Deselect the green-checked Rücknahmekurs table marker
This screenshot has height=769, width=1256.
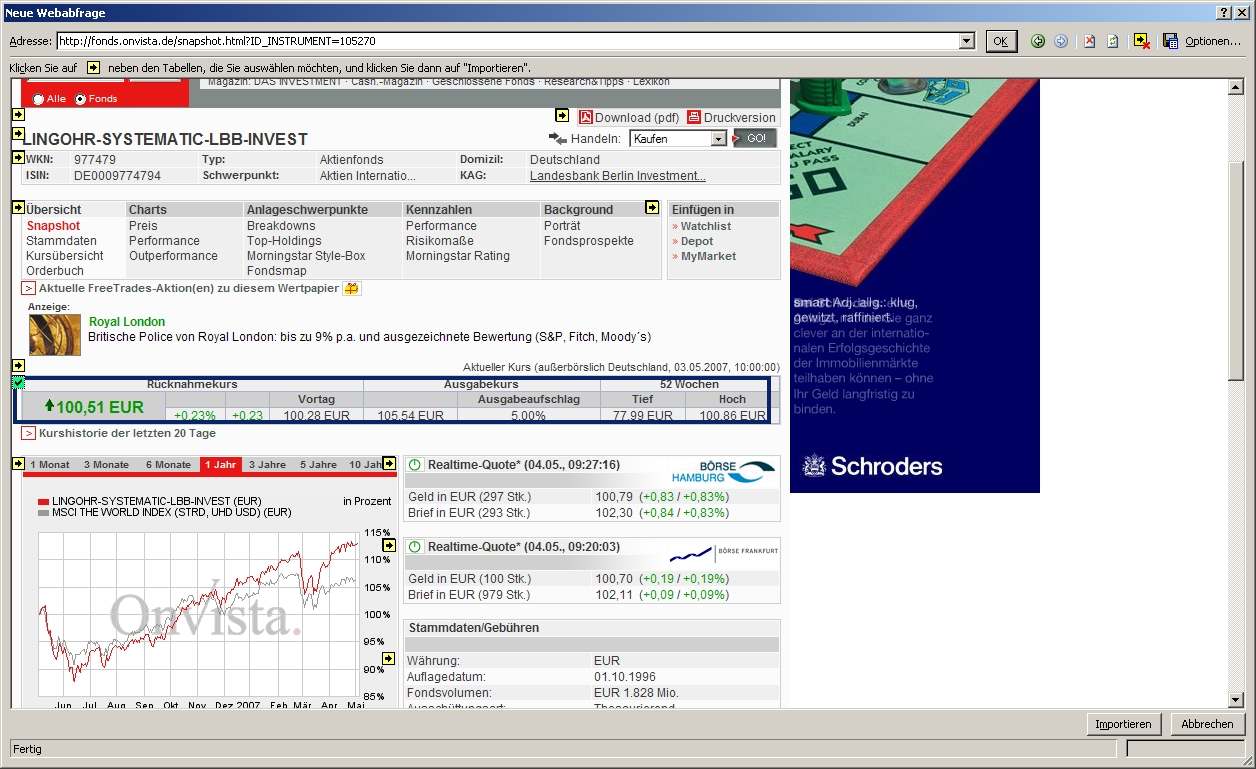(x=18, y=382)
